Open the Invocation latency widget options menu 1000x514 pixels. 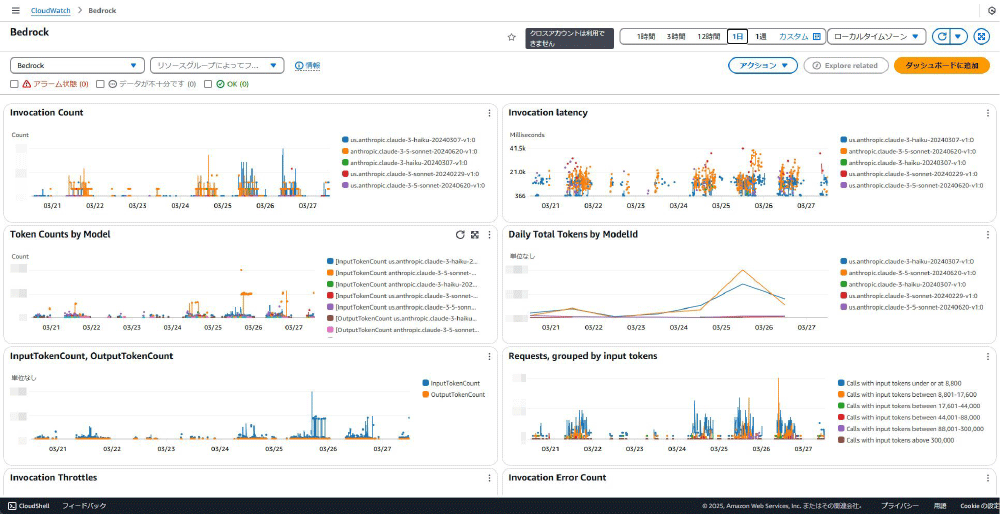988,113
